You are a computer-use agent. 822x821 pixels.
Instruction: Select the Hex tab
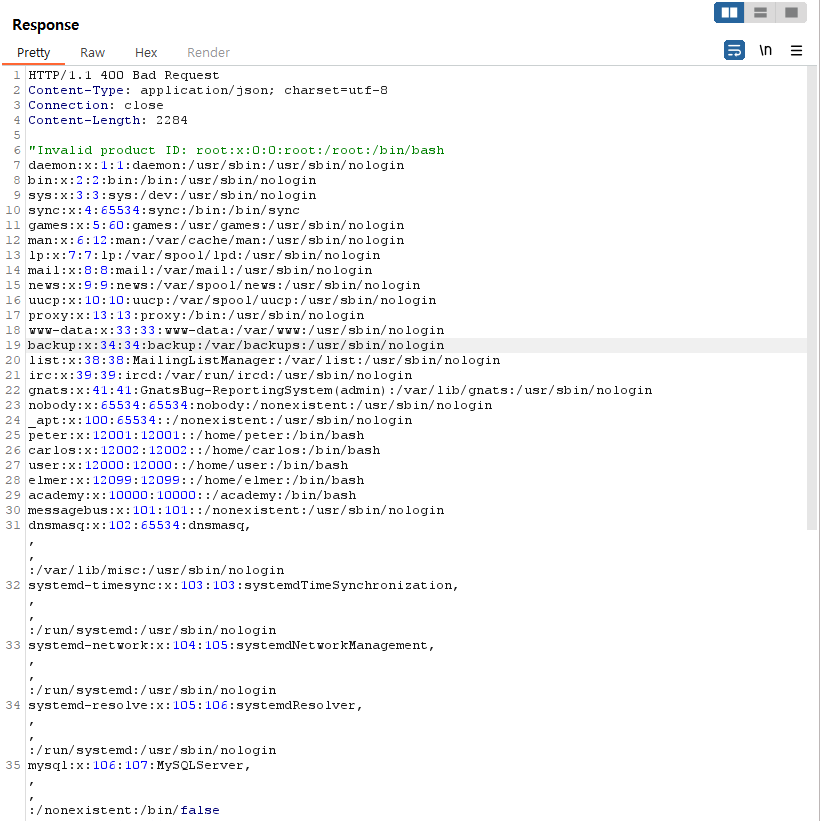pos(146,52)
